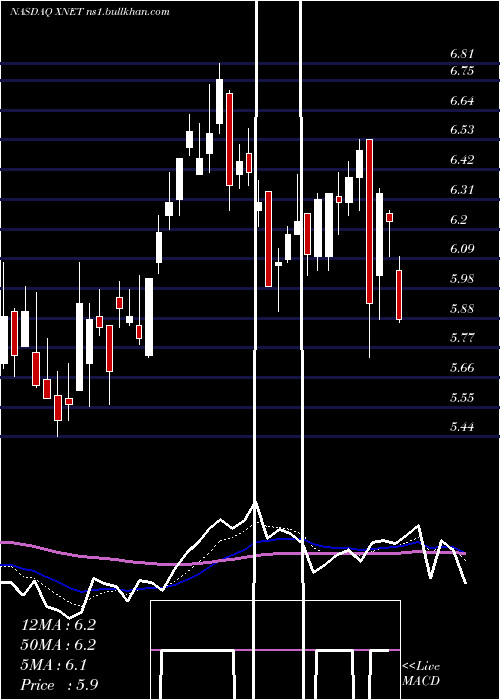Click the 6.09 price level label
500x700 pixels.
point(462,249)
